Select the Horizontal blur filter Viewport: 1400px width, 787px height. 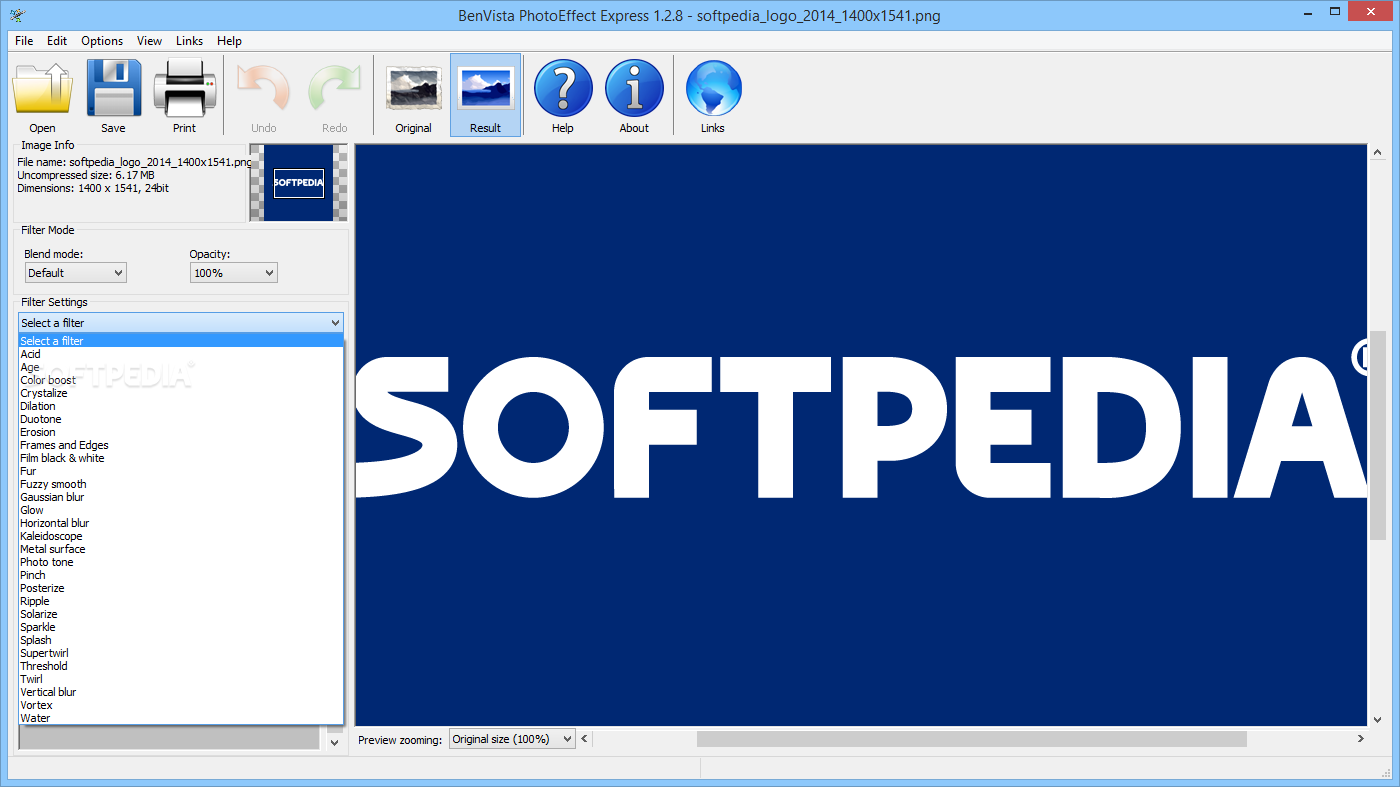181,523
